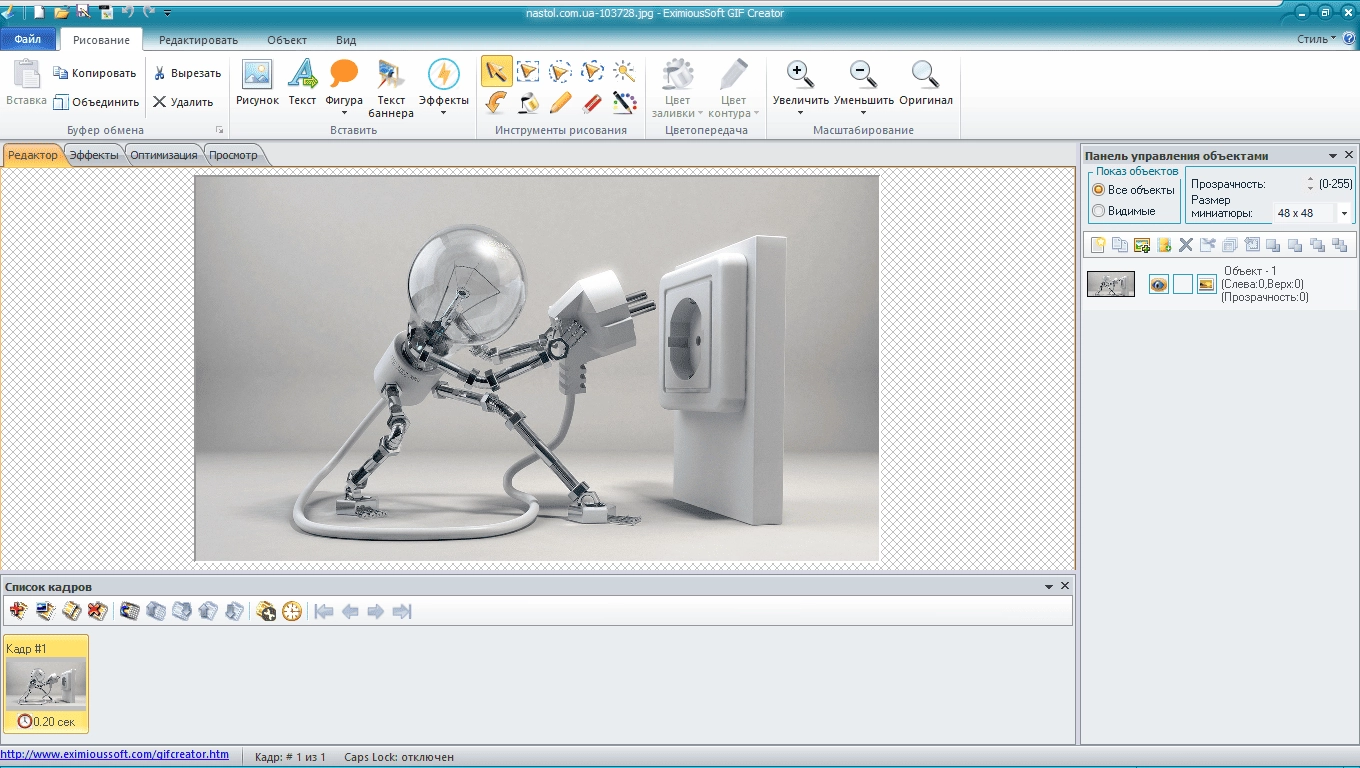Open frame delay clock icon in frame toolbar
1360x768 pixels.
[292, 611]
